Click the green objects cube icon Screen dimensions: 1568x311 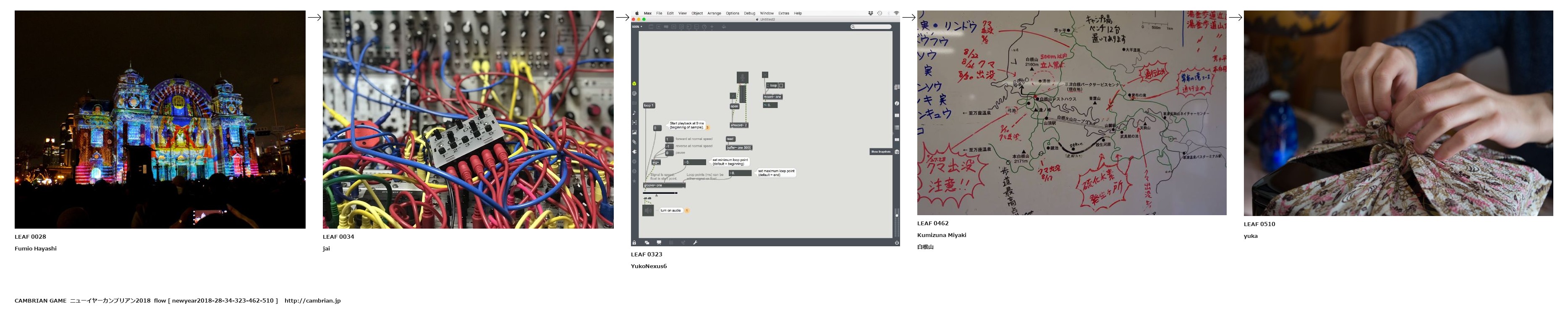(634, 84)
